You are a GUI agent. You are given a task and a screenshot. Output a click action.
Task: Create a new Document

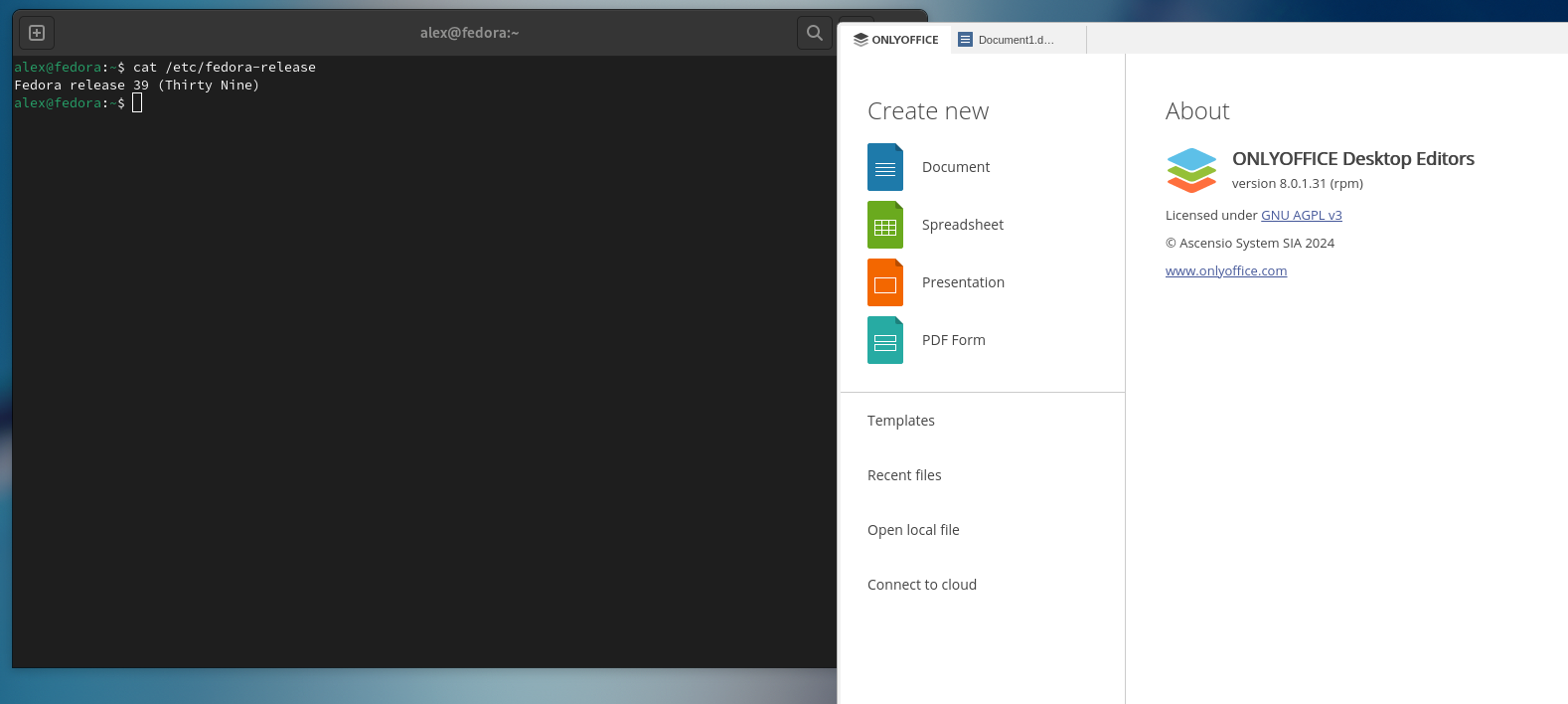(956, 167)
